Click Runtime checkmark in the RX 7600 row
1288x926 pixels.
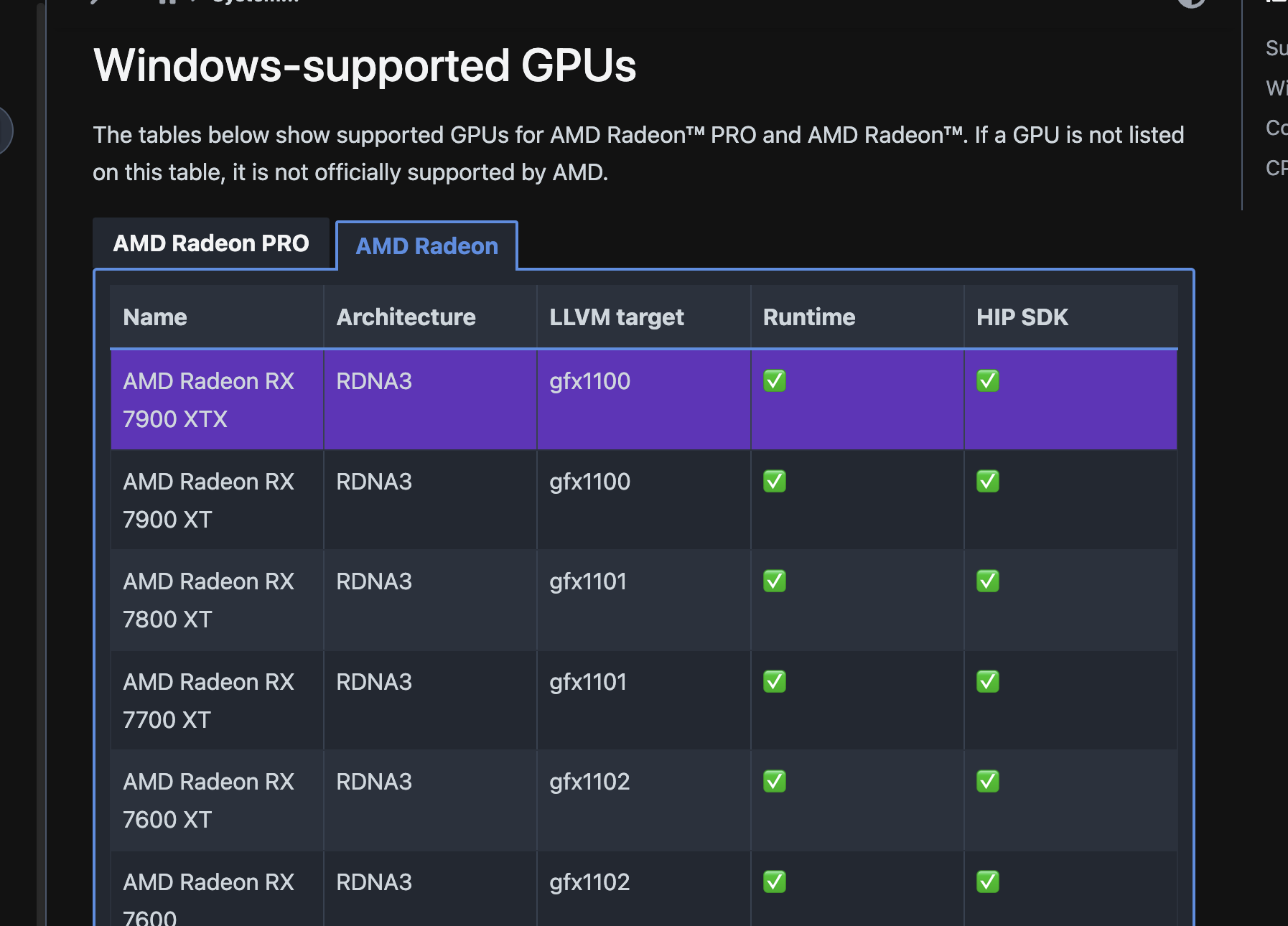tap(774, 881)
